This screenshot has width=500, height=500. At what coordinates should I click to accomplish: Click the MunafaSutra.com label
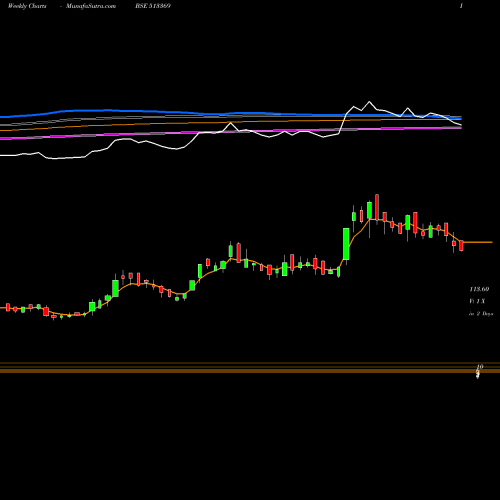pyautogui.click(x=91, y=6)
